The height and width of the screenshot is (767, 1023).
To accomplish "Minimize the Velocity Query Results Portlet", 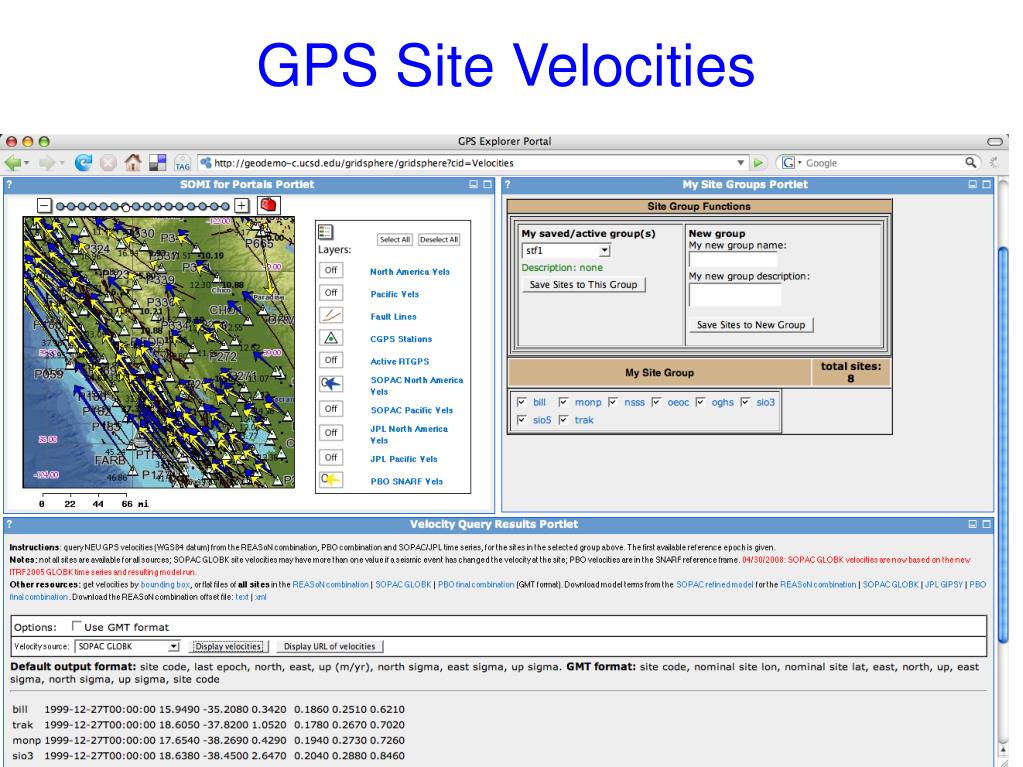I will coord(973,524).
